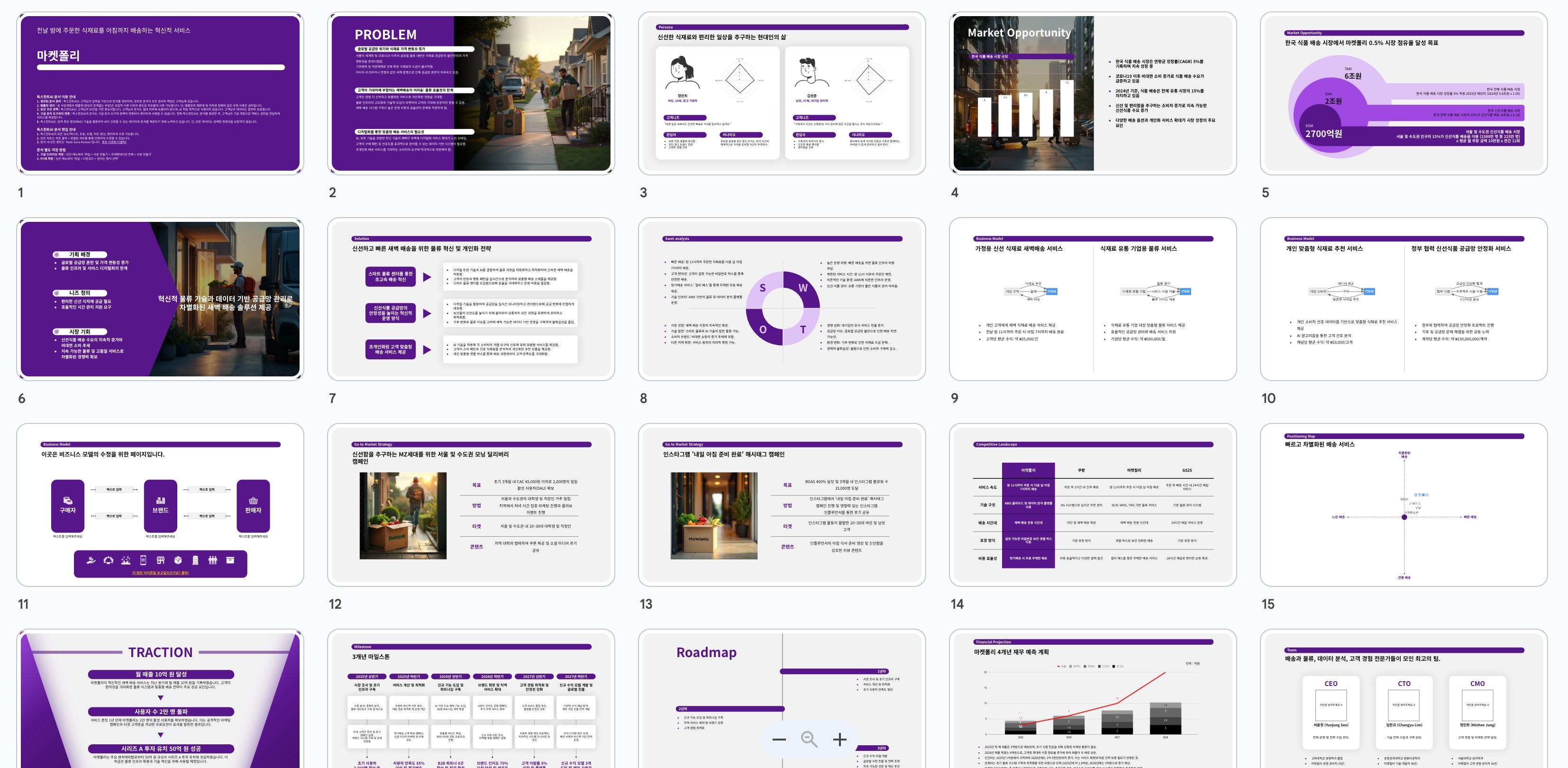1568x768 pixels.
Task: Select slide 4 Market Opportunity thumbnail
Action: click(1093, 93)
